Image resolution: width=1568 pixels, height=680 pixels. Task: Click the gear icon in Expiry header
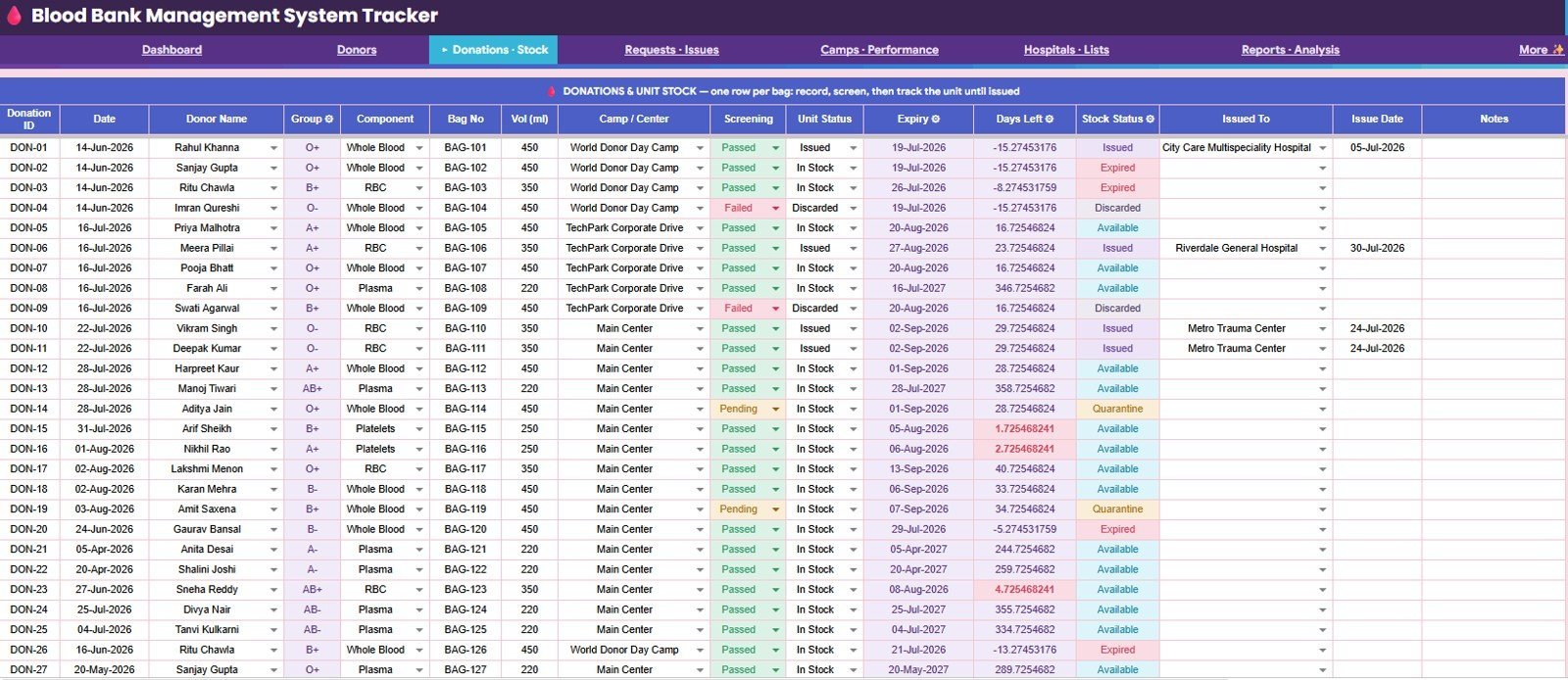pos(936,119)
